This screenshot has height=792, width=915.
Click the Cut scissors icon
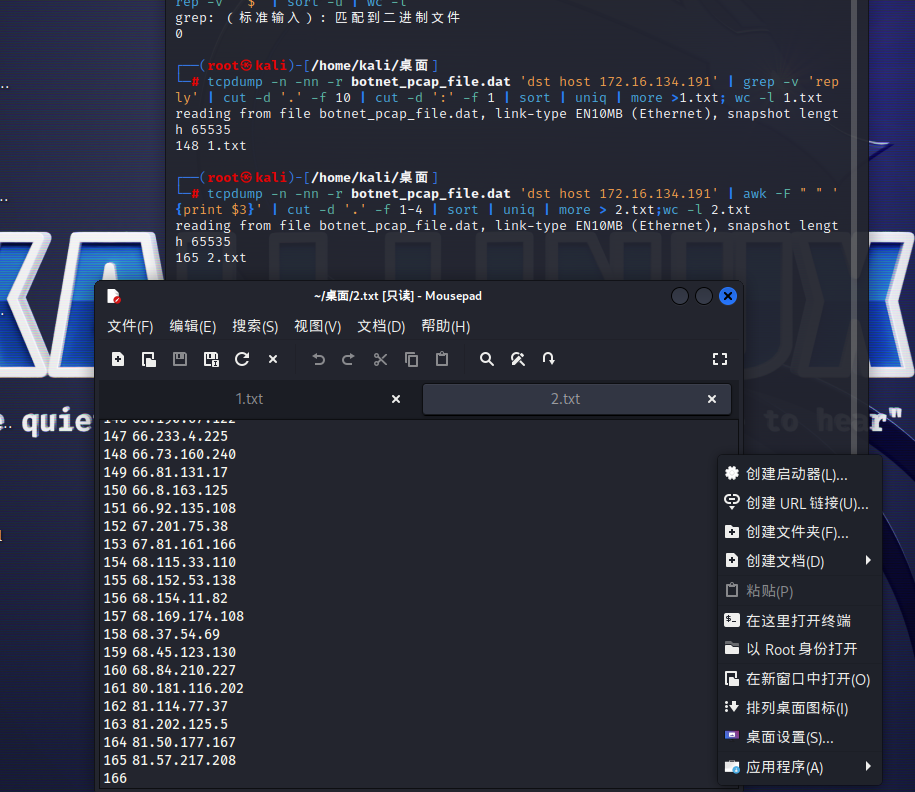coord(380,359)
